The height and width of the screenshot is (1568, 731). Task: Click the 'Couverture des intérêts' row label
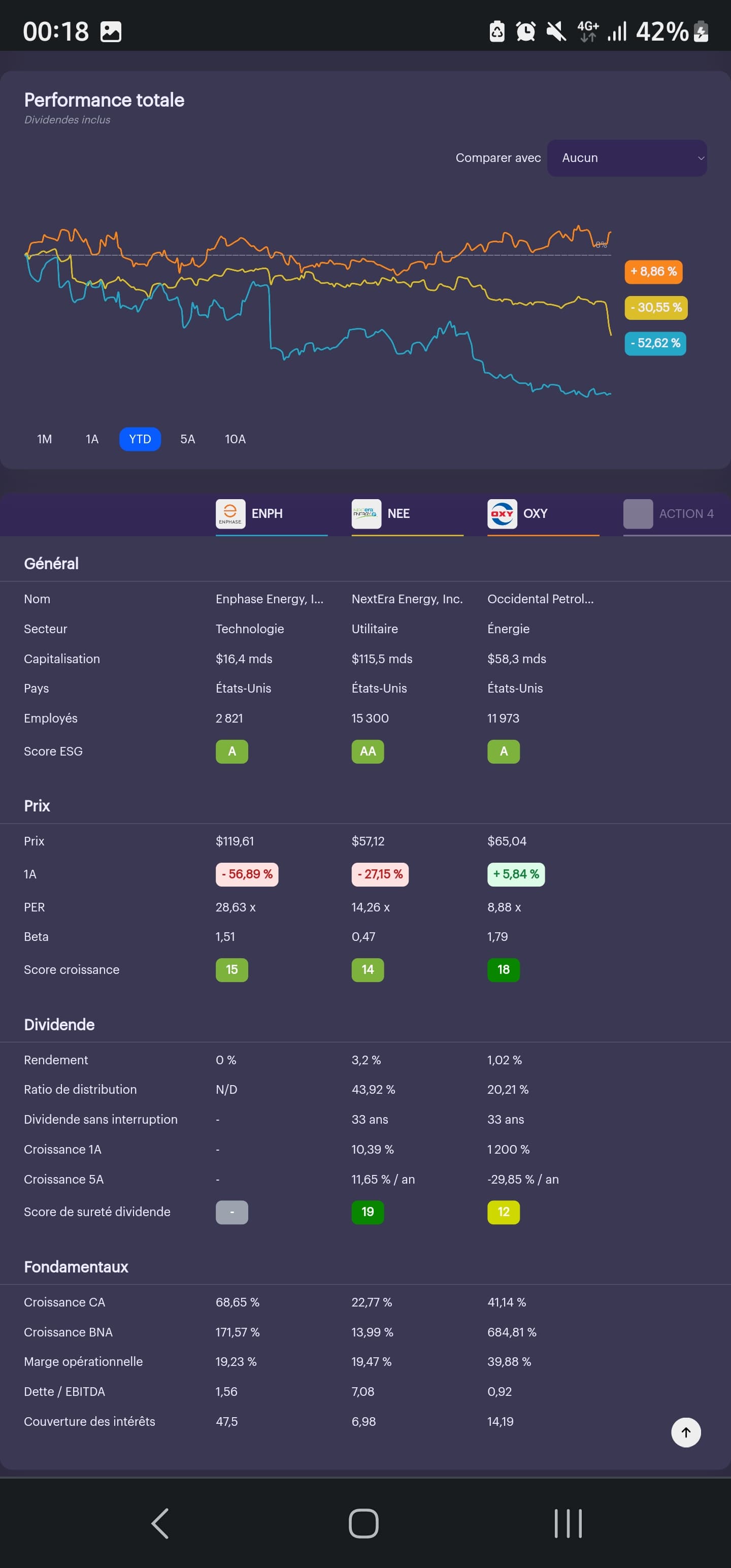tap(89, 1421)
